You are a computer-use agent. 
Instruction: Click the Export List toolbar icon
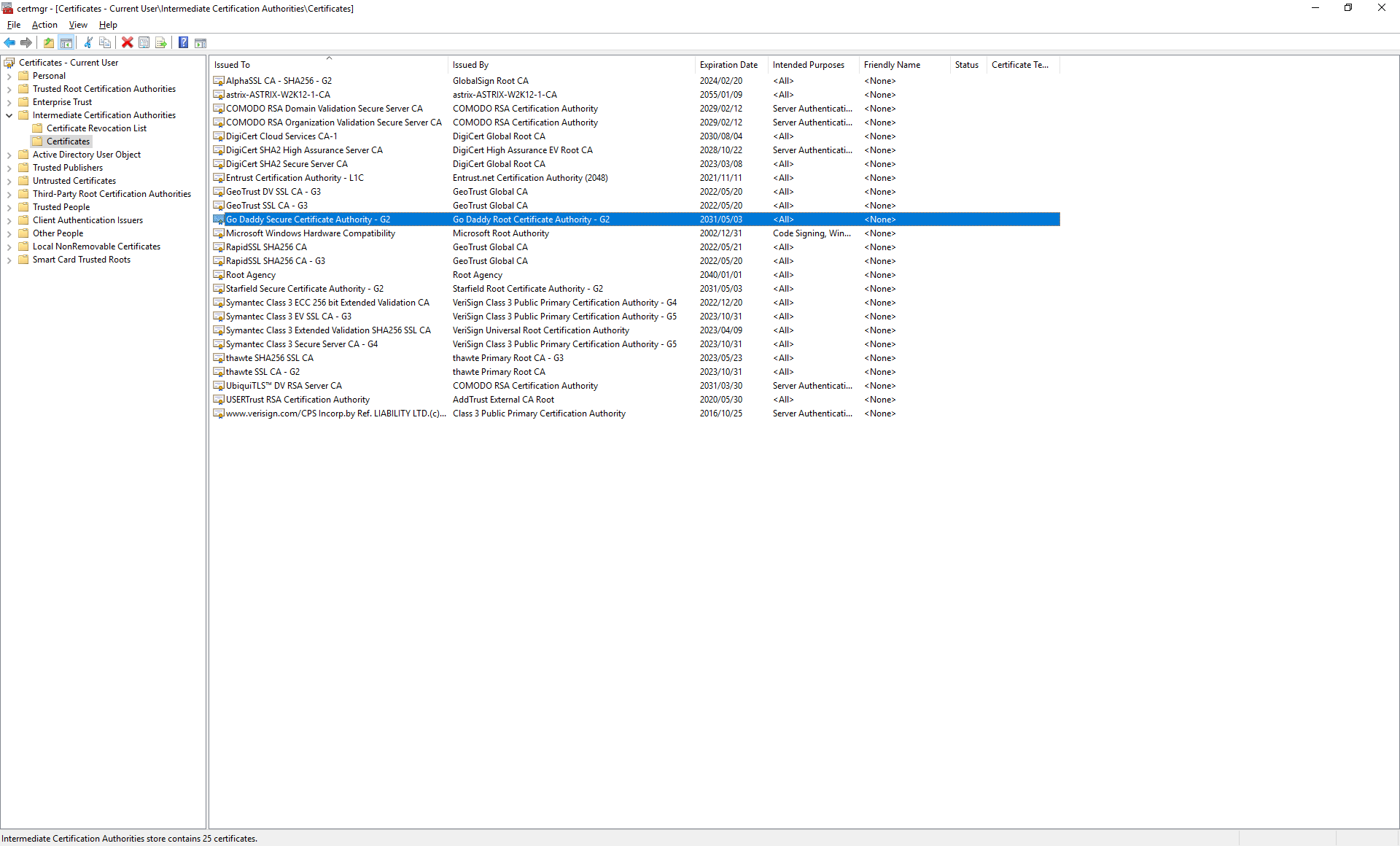coord(161,42)
